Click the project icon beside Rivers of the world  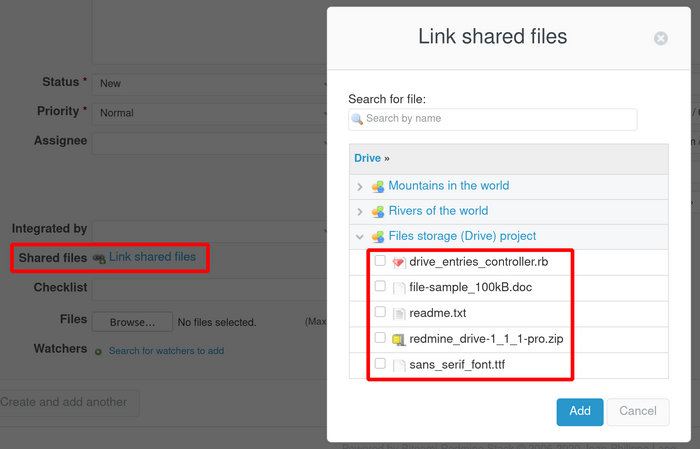click(x=378, y=212)
